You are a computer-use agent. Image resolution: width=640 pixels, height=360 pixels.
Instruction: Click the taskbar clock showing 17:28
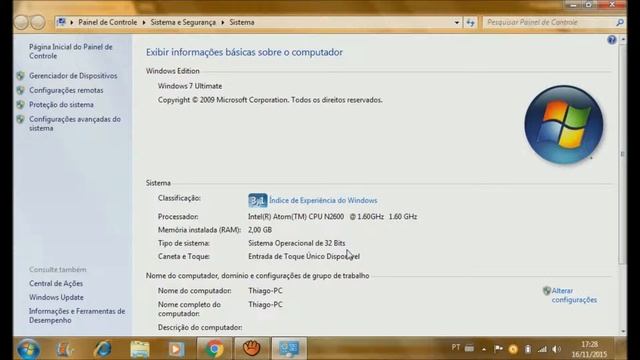(x=589, y=349)
